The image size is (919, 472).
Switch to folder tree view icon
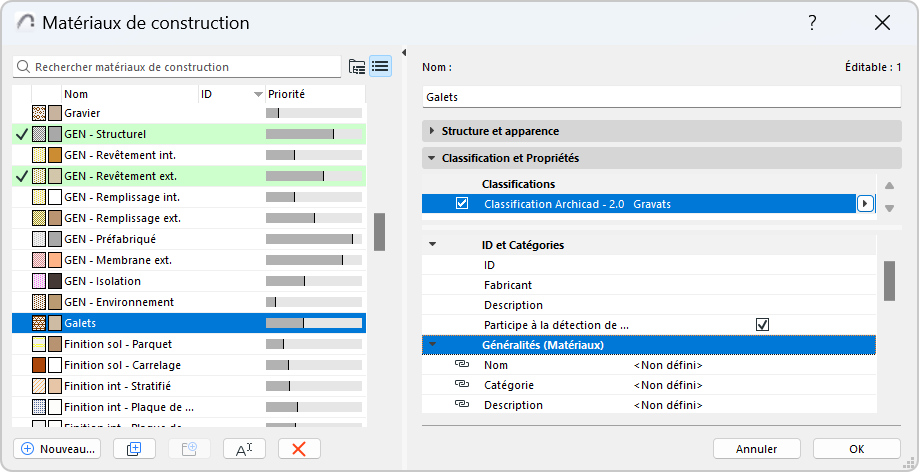pyautogui.click(x=357, y=67)
